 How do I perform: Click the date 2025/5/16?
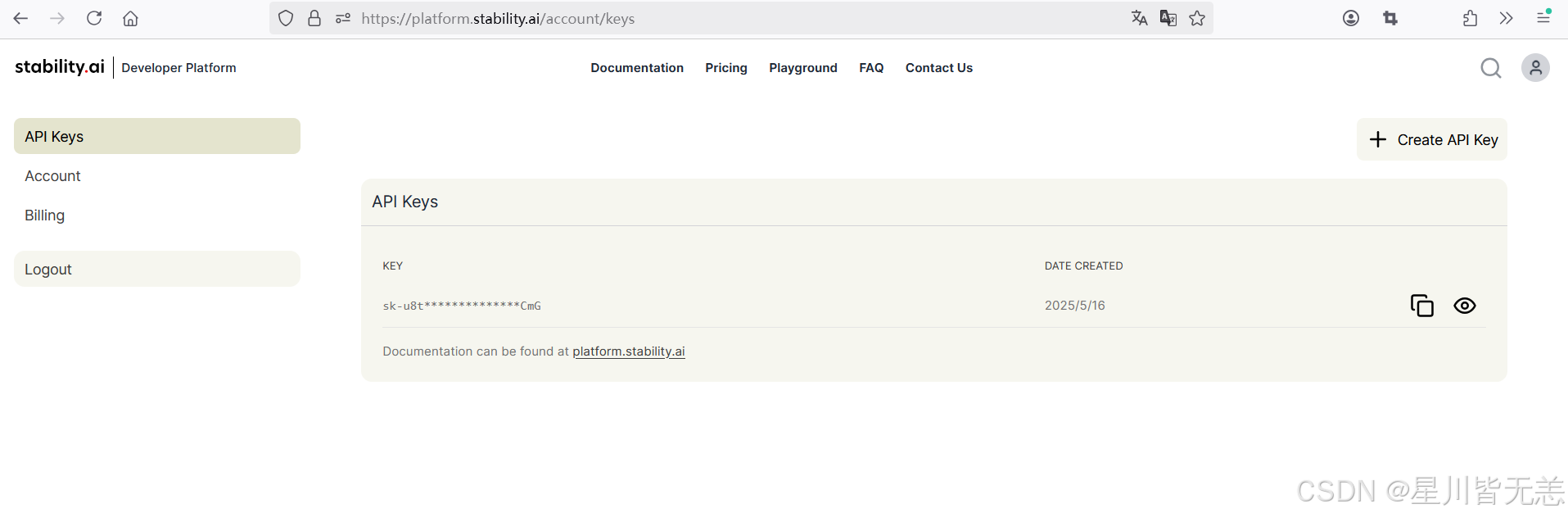point(1075,306)
